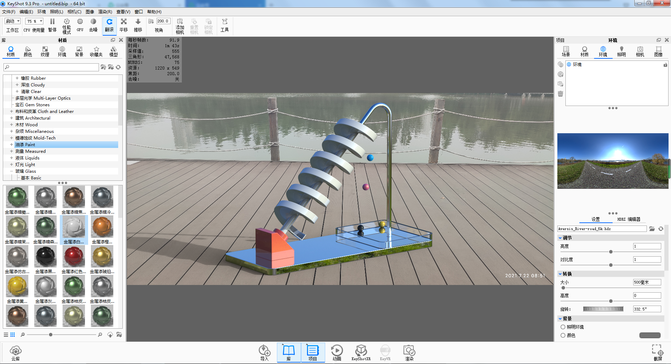Open KeyShotXR from bottom toolbar
Screen dimensions: 671x364
click(361, 353)
